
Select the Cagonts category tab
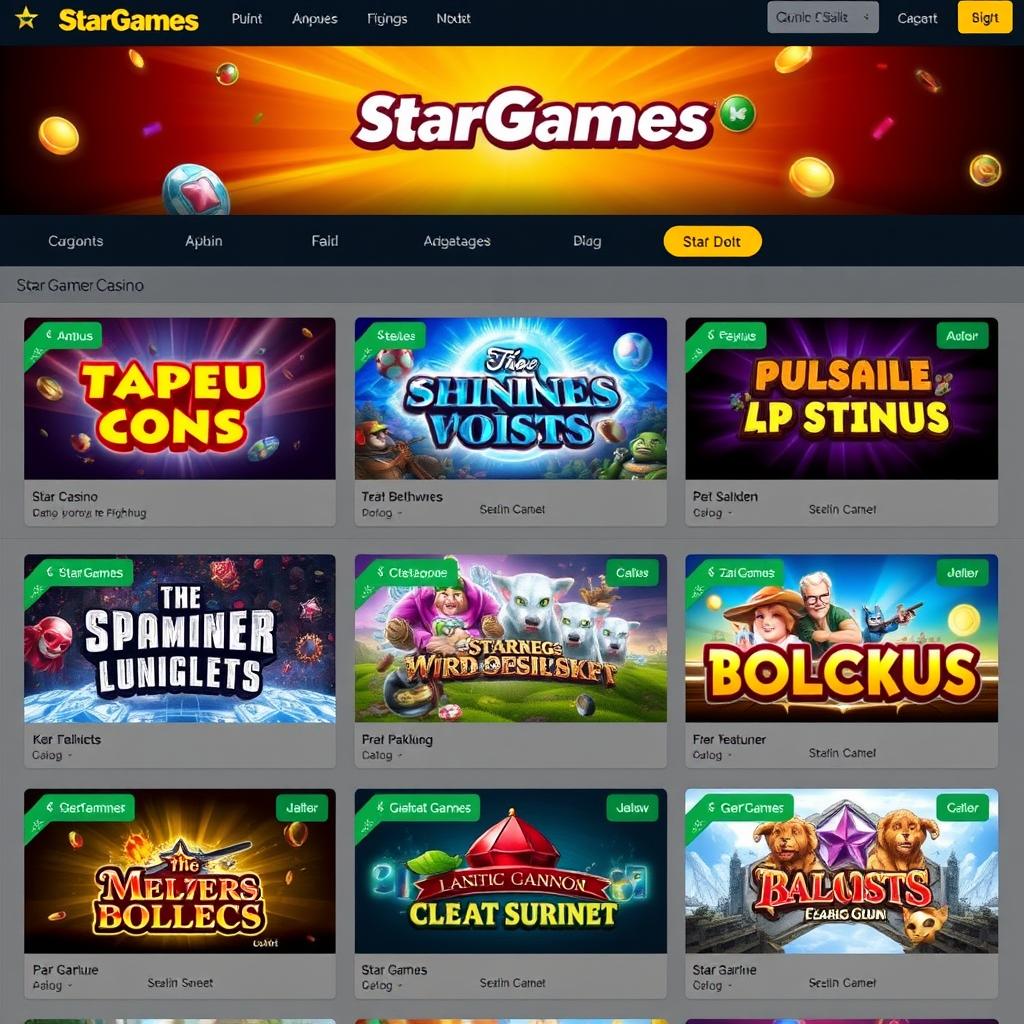coord(76,241)
